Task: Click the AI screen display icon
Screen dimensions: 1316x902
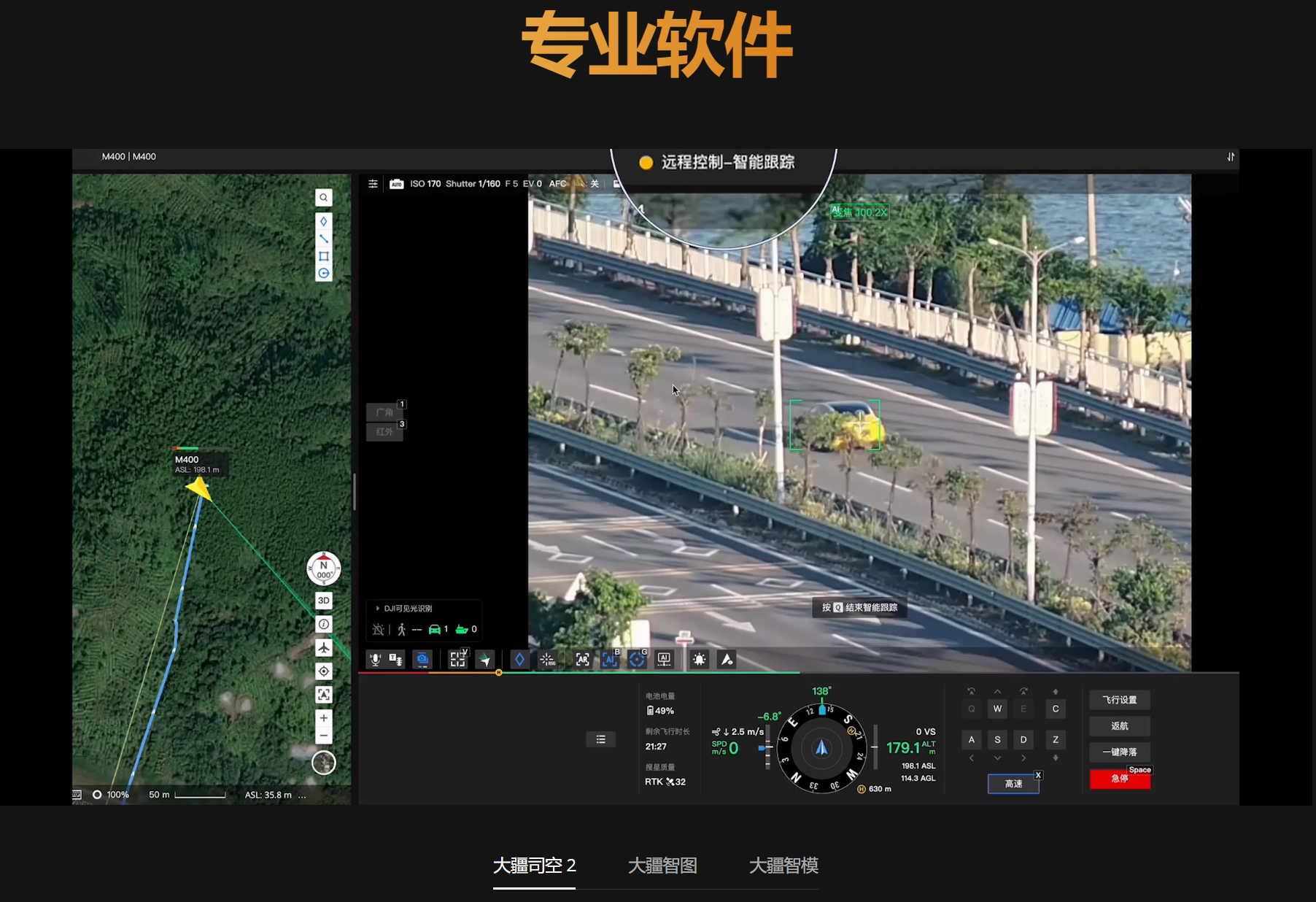Action: tap(664, 660)
